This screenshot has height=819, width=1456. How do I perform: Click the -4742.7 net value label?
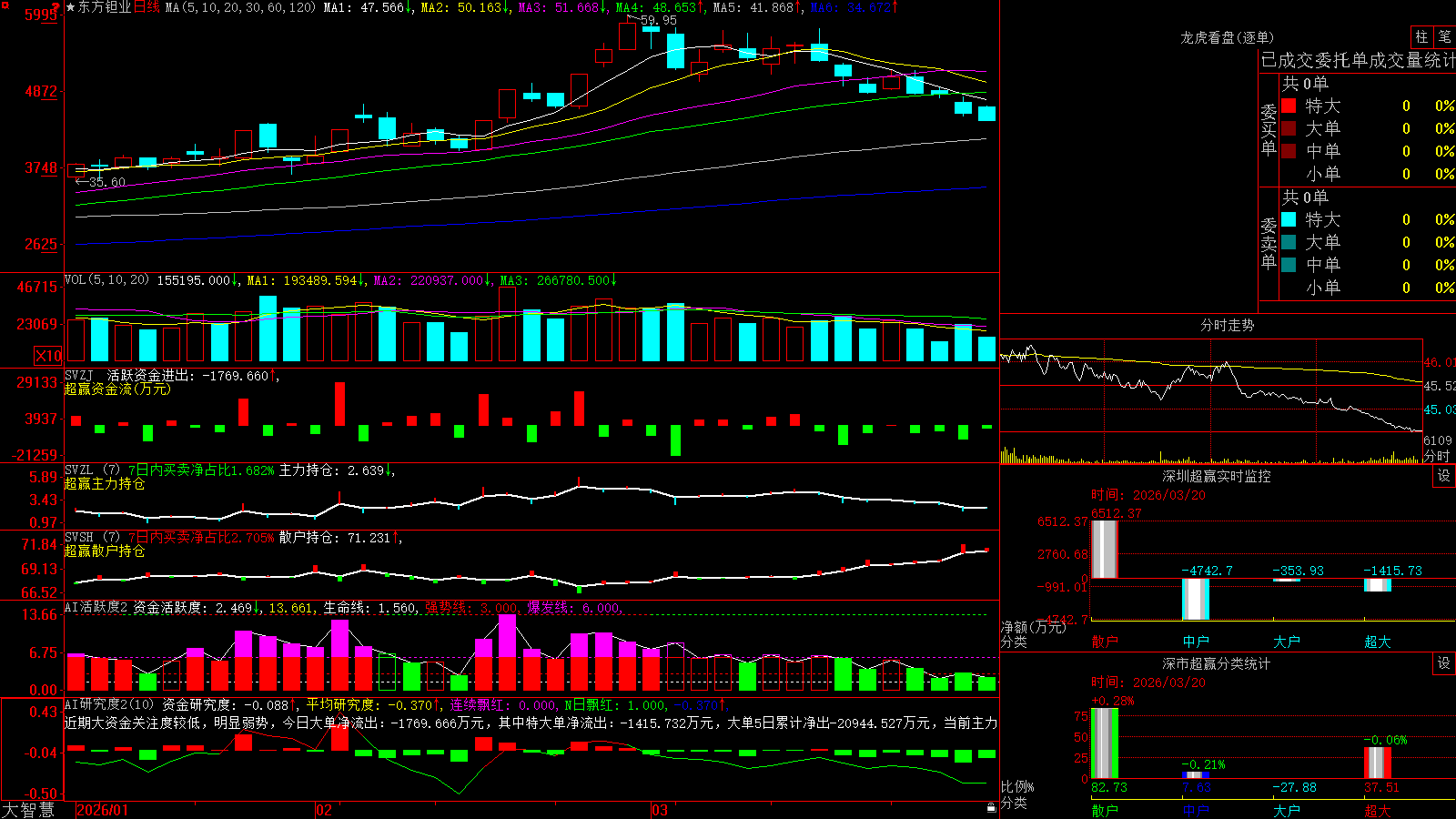tap(1207, 571)
